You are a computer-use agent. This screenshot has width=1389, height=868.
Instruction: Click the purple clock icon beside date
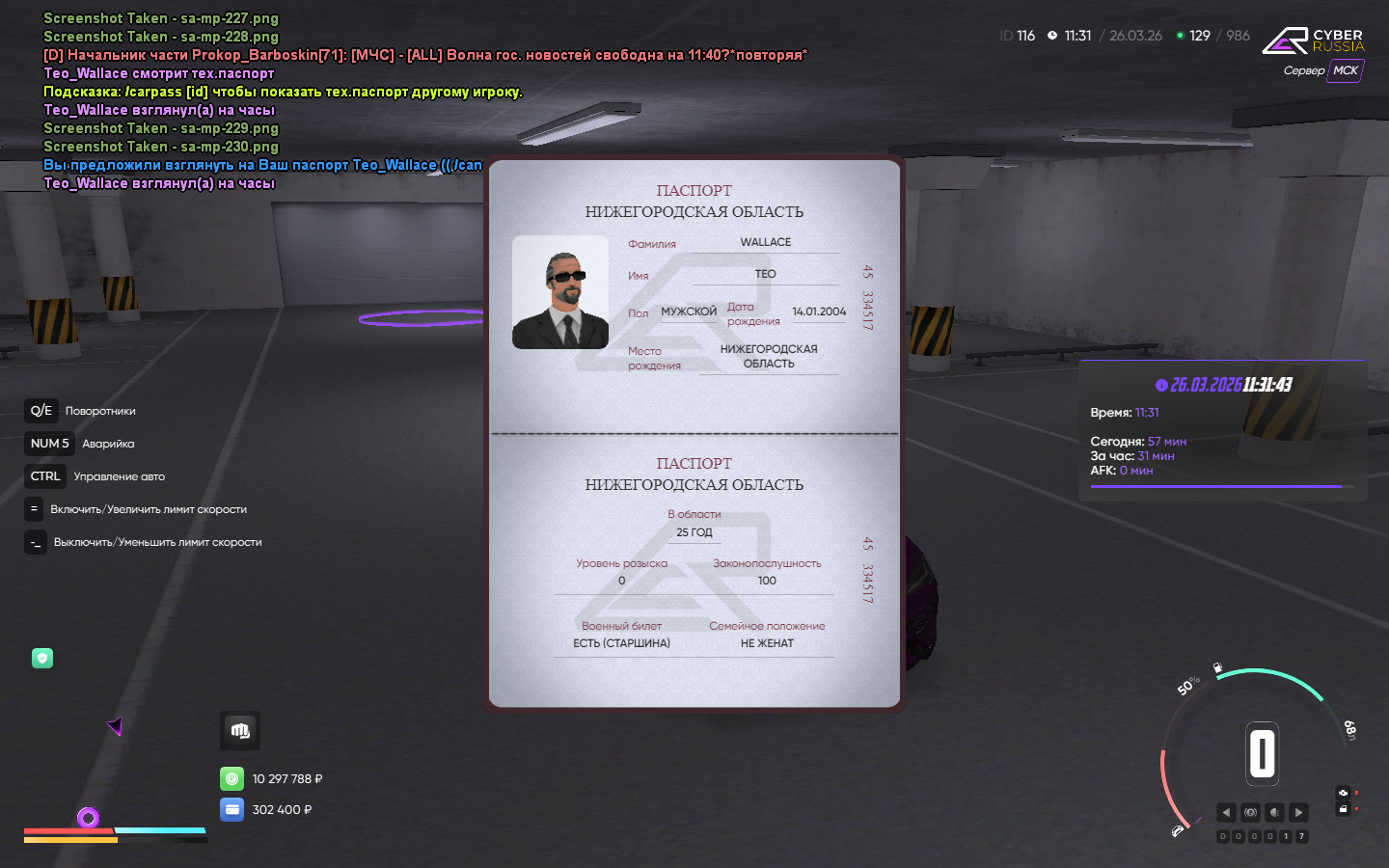pos(1161,385)
